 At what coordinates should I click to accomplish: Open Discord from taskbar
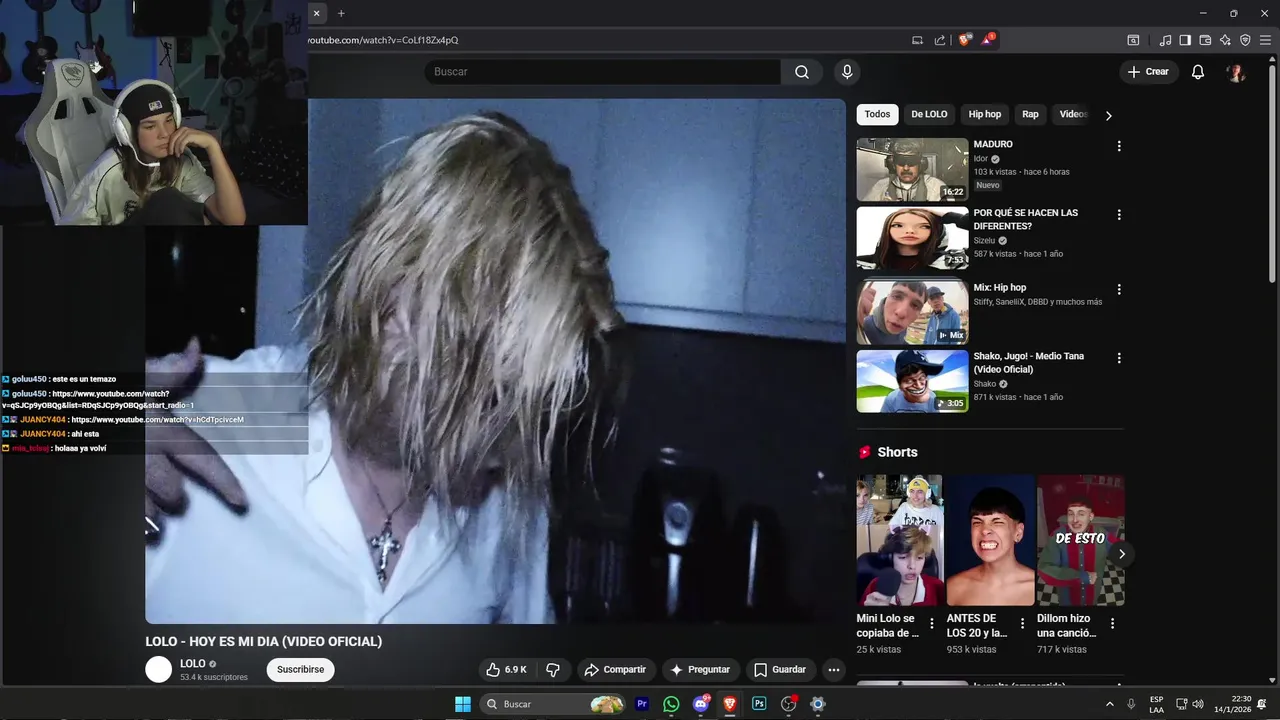click(x=701, y=704)
